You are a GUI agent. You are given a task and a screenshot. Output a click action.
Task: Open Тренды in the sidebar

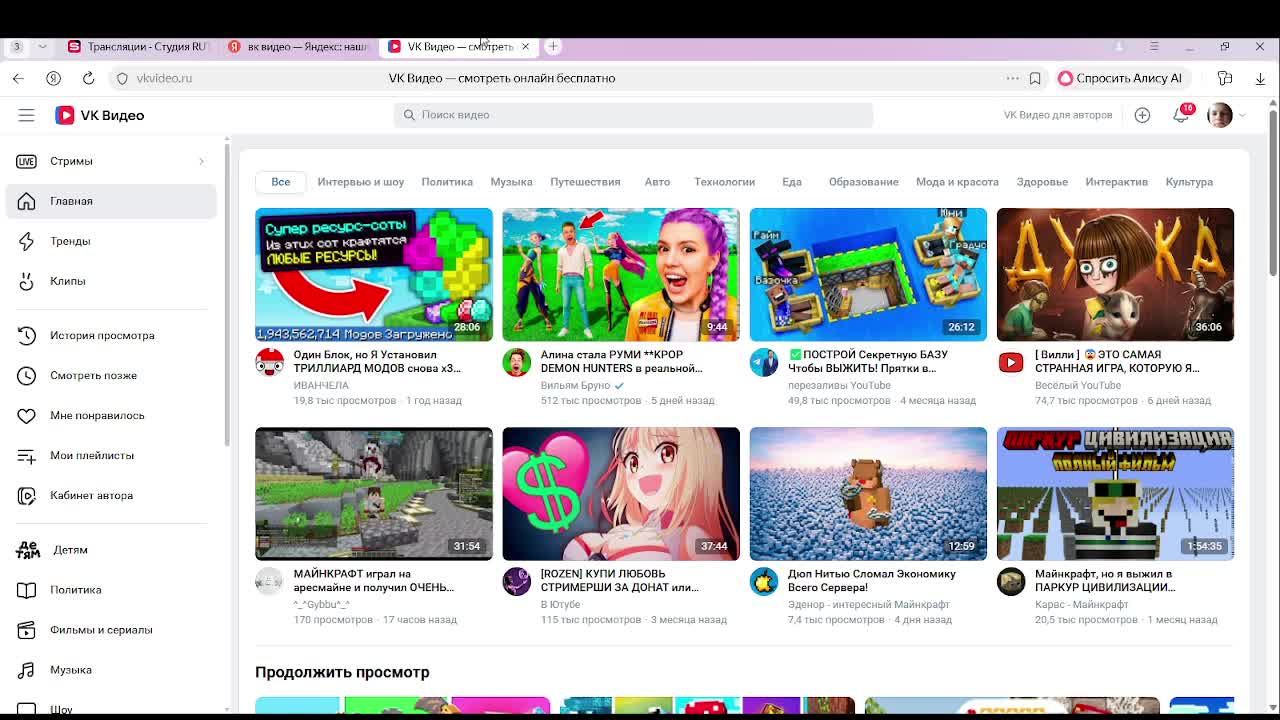point(111,241)
